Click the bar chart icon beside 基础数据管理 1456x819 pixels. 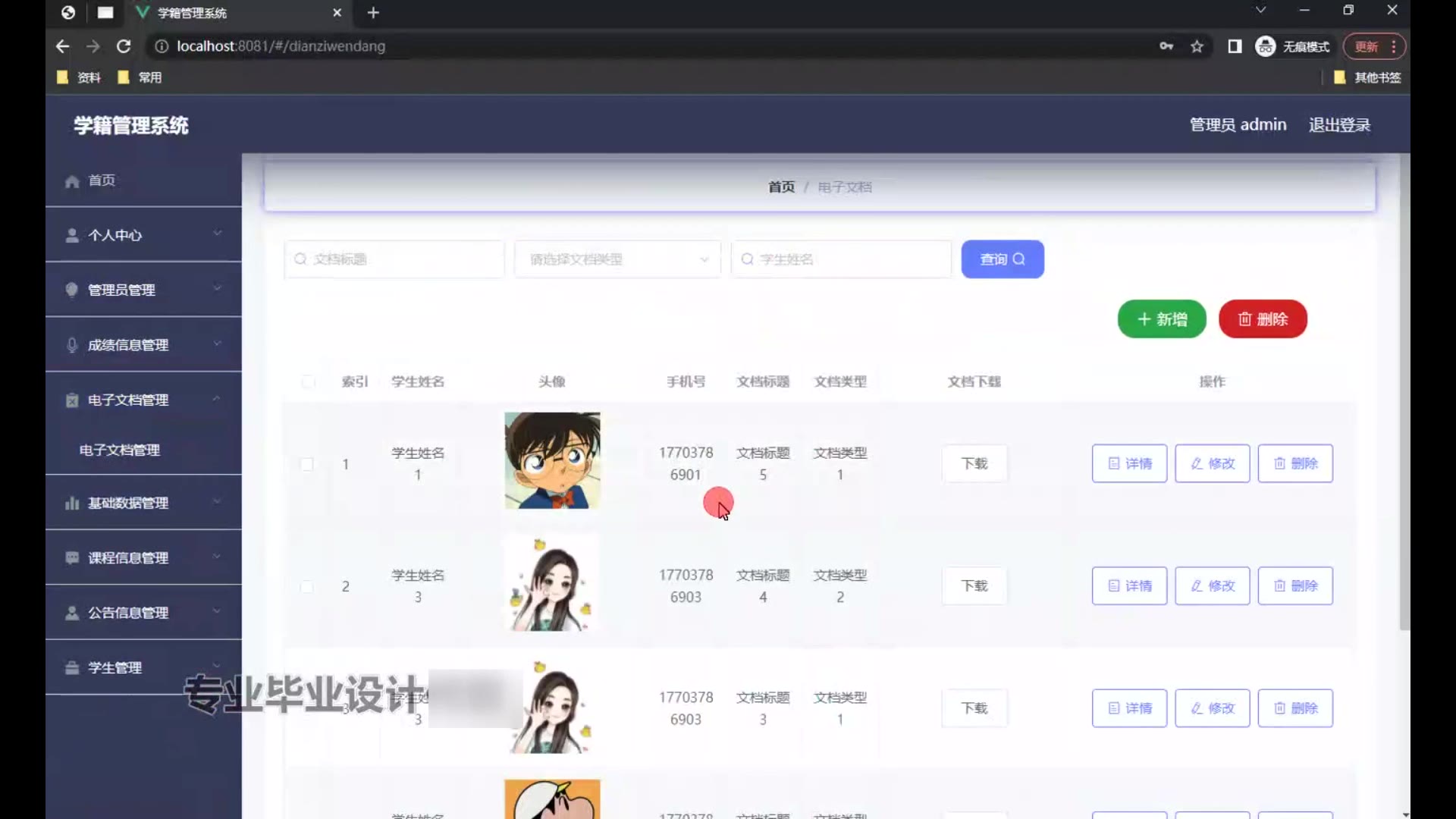pos(72,503)
